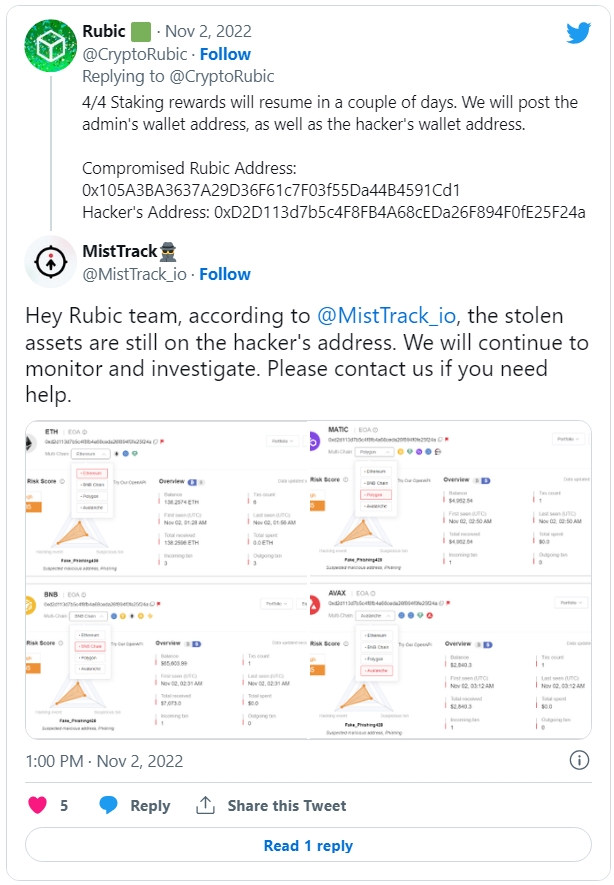This screenshot has height=885, width=614.
Task: Open the AVAX wallet overview screenshot
Action: tap(451, 659)
